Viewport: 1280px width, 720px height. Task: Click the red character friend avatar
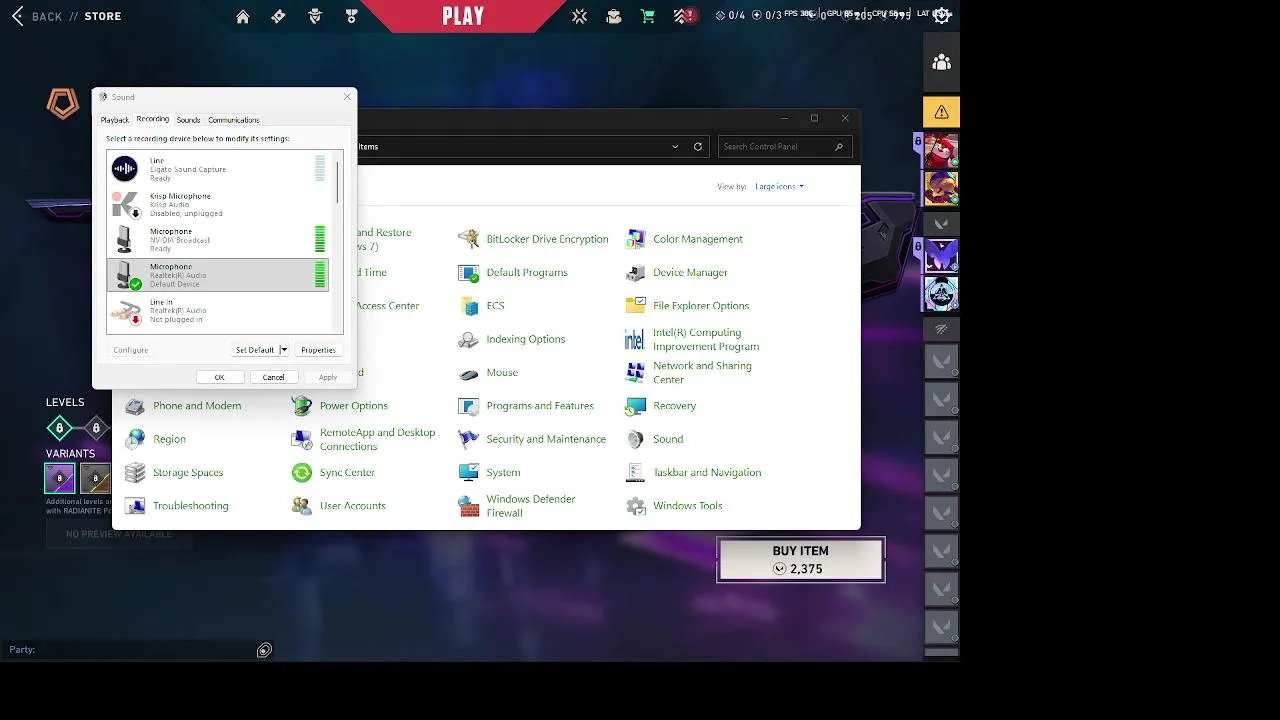pyautogui.click(x=941, y=151)
